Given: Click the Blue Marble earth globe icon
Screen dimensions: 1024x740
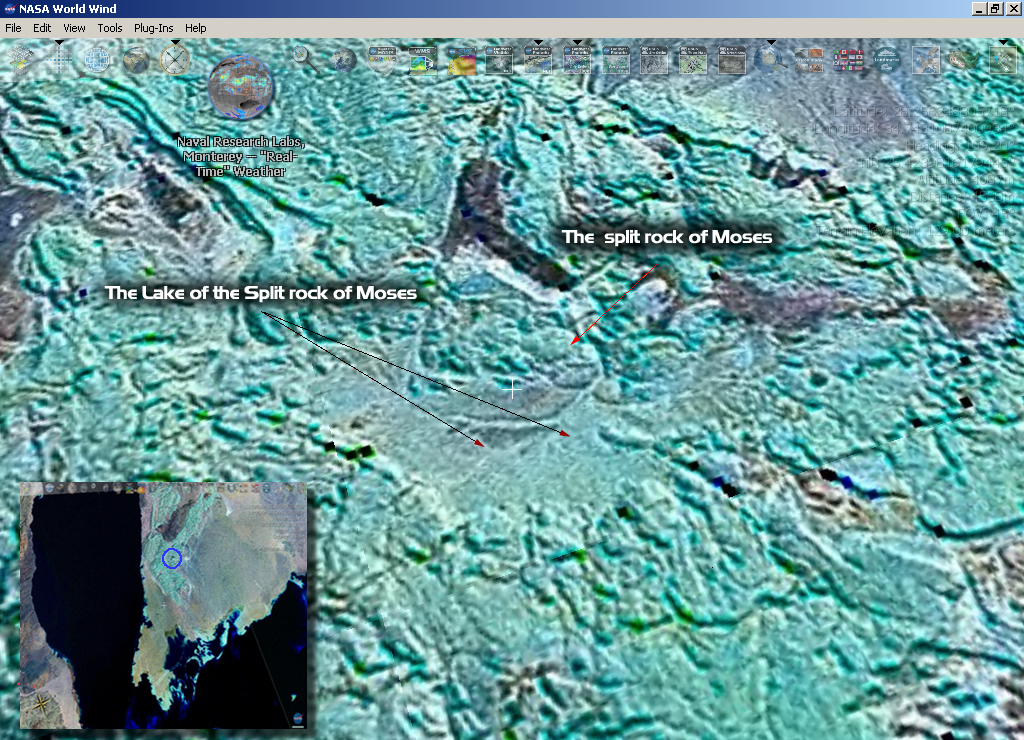Looking at the screenshot, I should tap(136, 59).
